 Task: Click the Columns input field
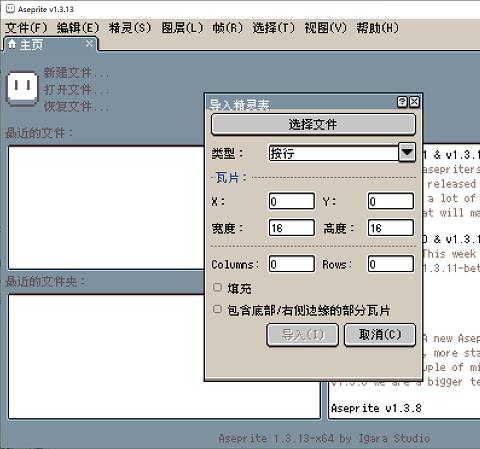tap(292, 264)
